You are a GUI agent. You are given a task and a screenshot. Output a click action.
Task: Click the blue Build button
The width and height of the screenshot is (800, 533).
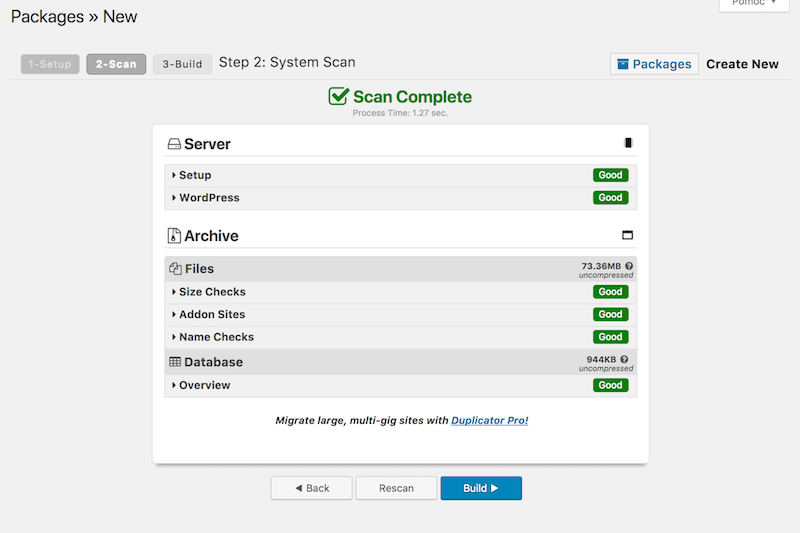(481, 488)
